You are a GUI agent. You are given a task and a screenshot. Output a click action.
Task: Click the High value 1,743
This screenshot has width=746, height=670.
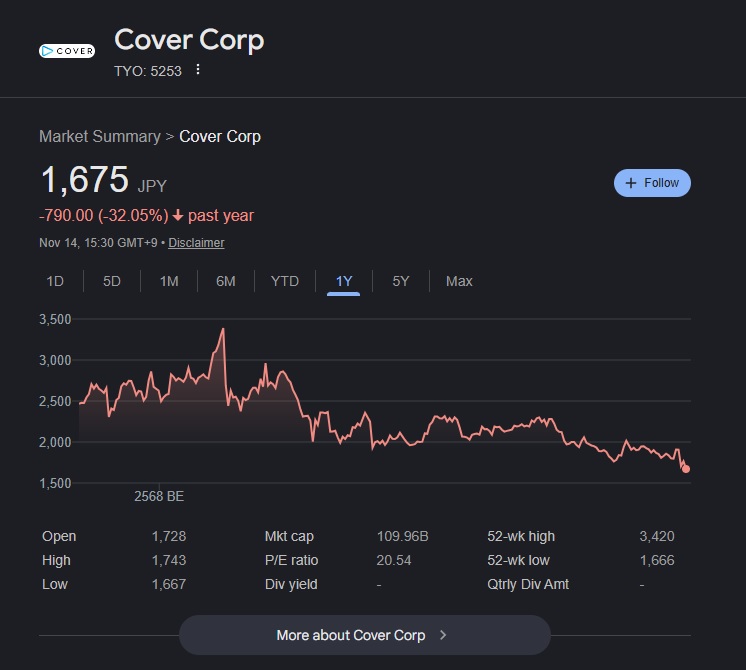169,560
